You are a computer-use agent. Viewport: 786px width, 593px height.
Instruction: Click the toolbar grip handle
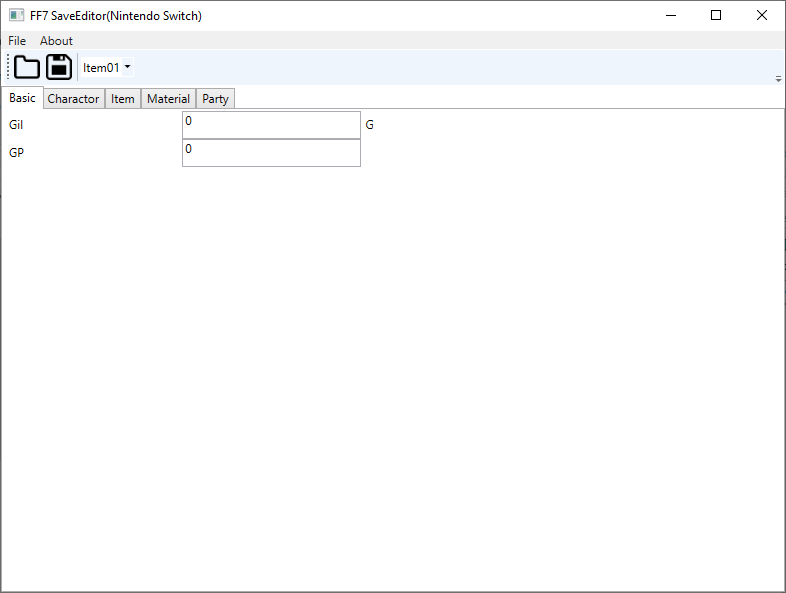click(9, 67)
